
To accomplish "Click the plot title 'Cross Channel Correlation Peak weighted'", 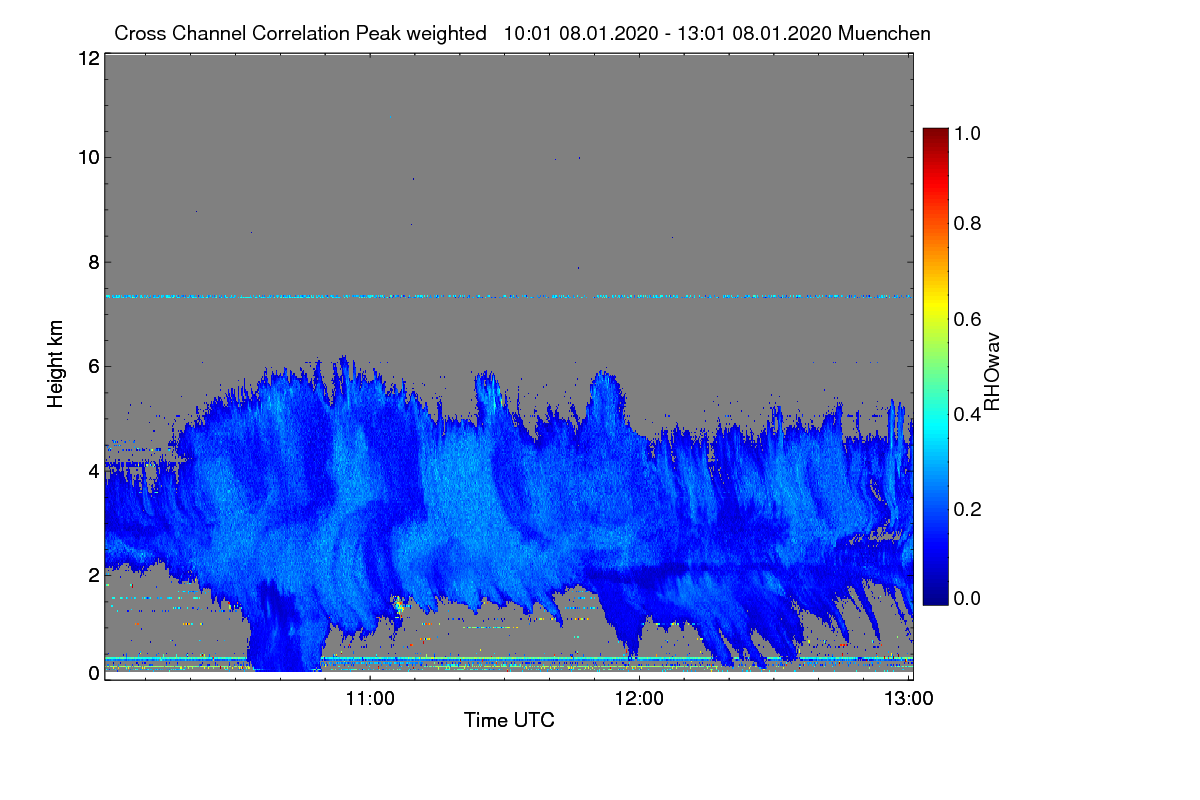I will point(300,33).
